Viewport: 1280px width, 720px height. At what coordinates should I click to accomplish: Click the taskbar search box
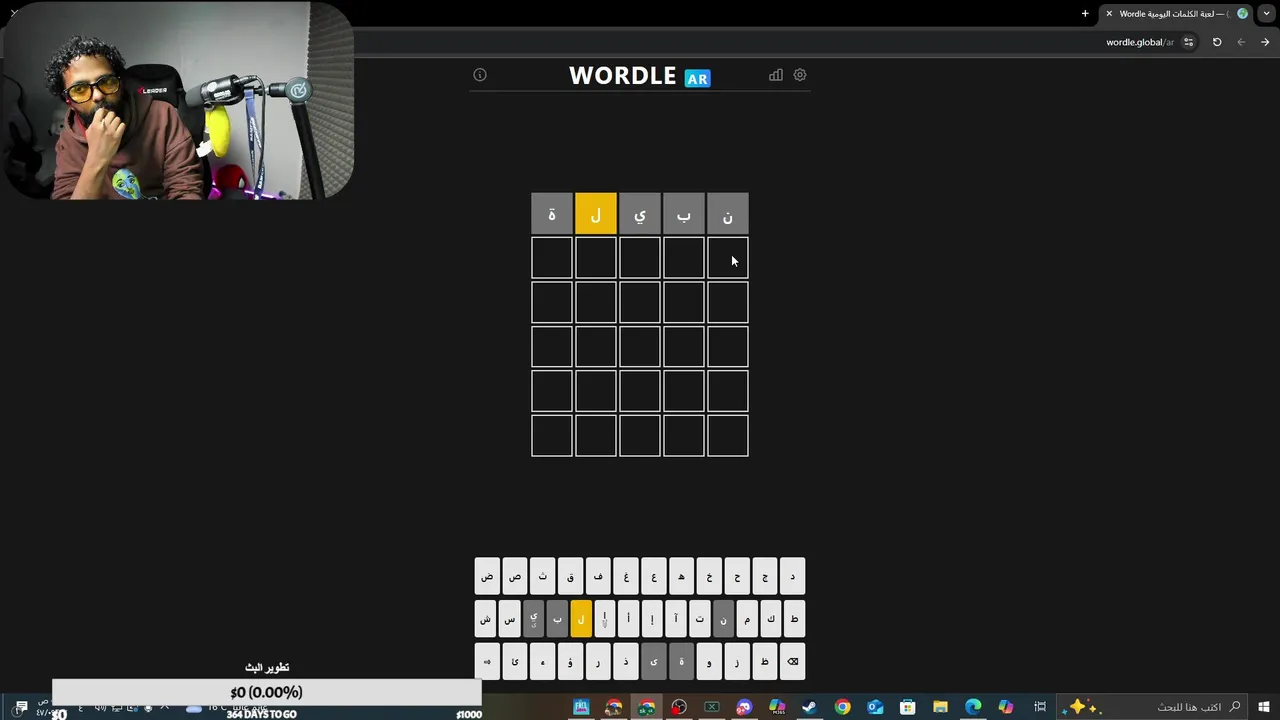(x=1154, y=707)
